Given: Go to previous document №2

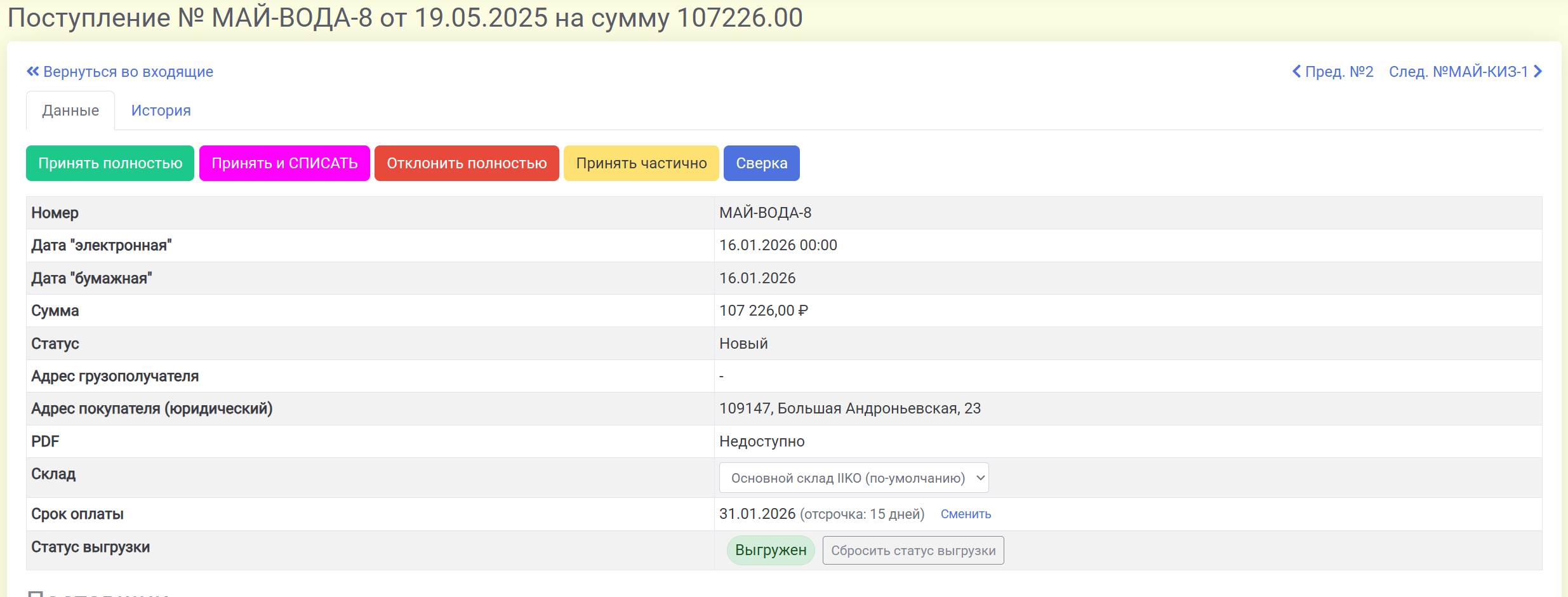Looking at the screenshot, I should [x=1333, y=72].
